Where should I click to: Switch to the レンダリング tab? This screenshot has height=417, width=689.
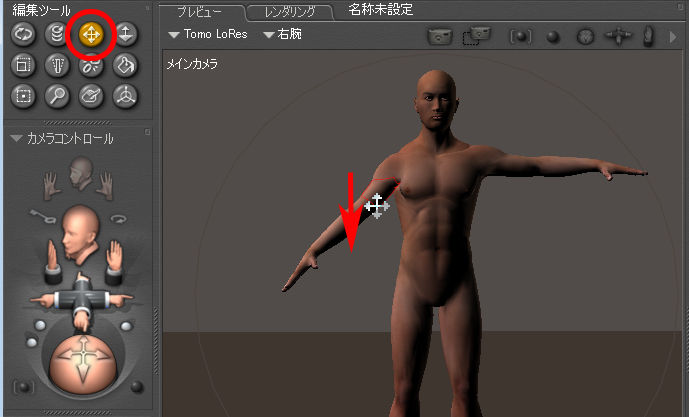pyautogui.click(x=290, y=12)
